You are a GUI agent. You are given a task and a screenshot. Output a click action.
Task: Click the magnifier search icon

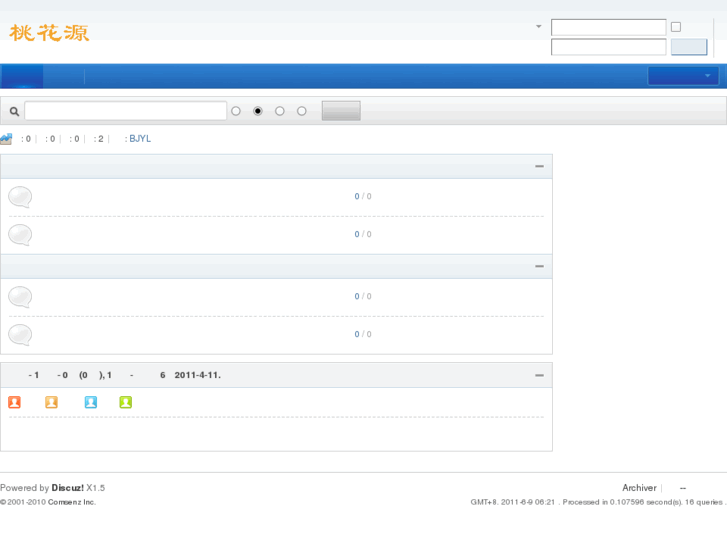[x=14, y=111]
